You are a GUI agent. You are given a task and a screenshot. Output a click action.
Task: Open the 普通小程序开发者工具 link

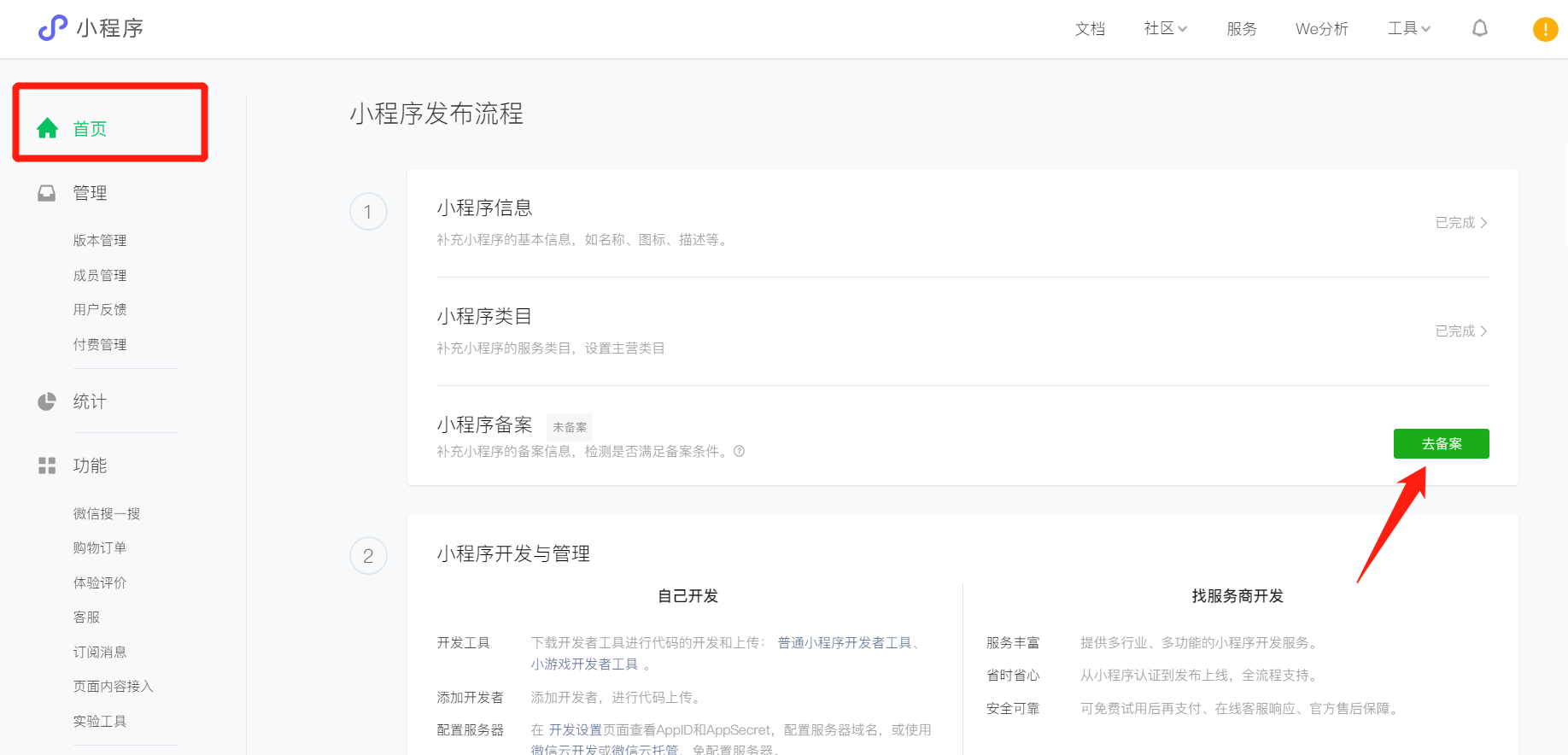(x=845, y=643)
